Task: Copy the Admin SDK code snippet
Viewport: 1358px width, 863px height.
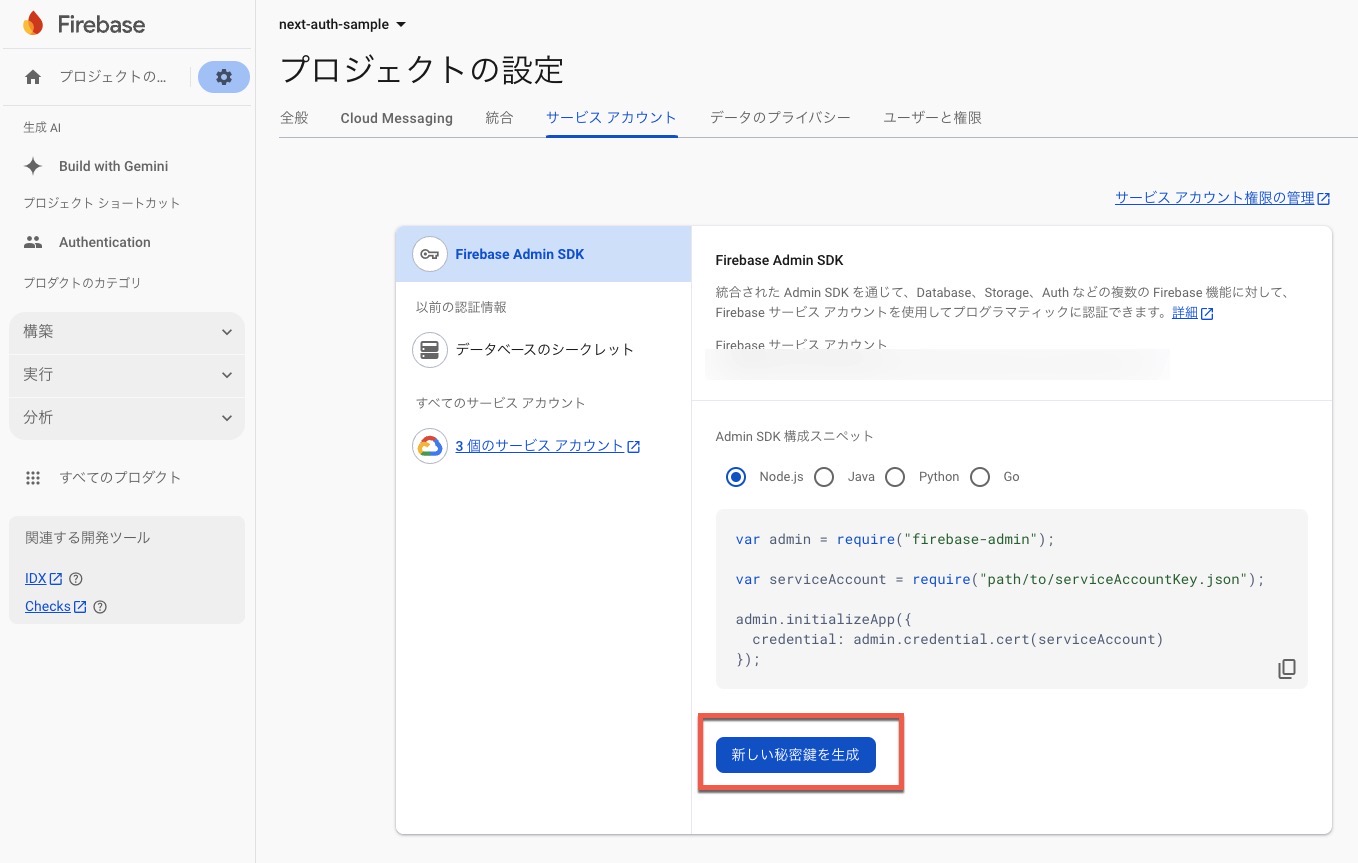Action: pyautogui.click(x=1287, y=669)
